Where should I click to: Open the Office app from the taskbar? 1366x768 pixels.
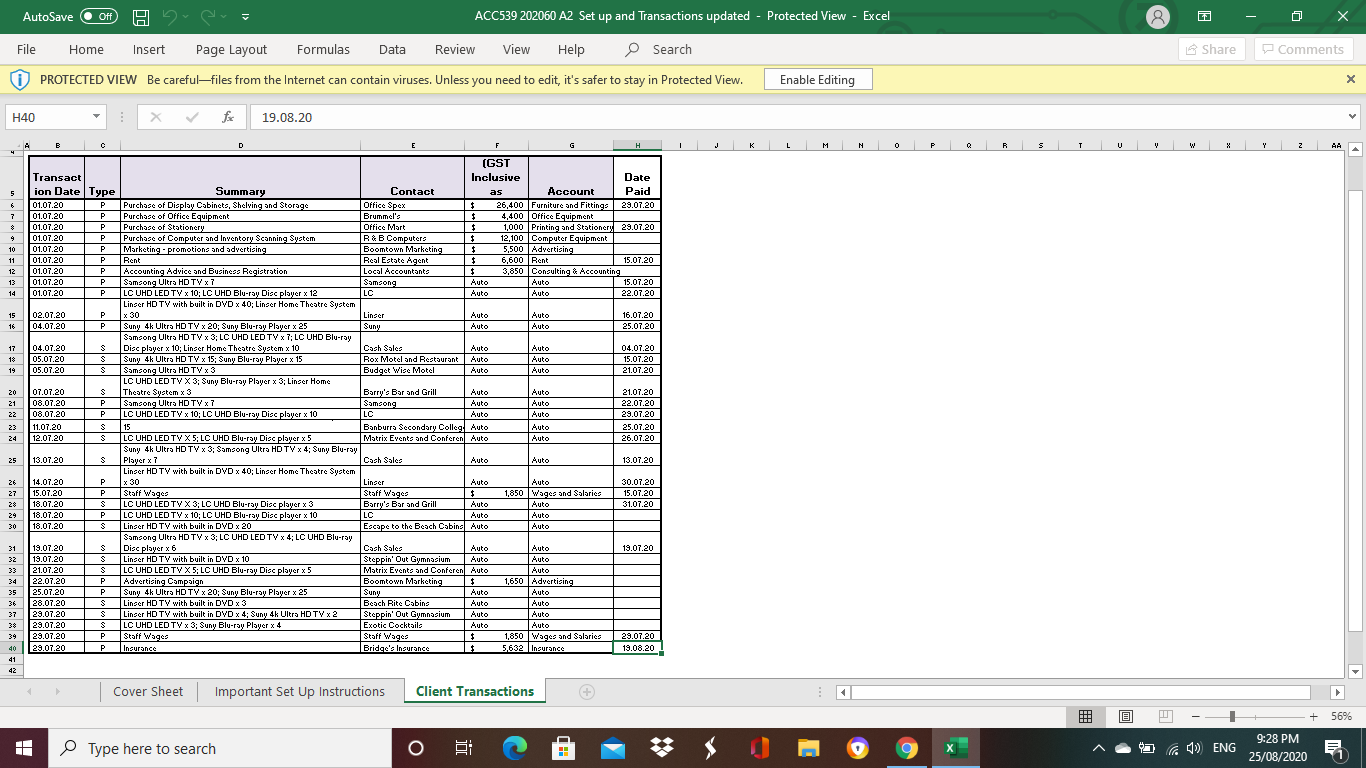point(759,748)
